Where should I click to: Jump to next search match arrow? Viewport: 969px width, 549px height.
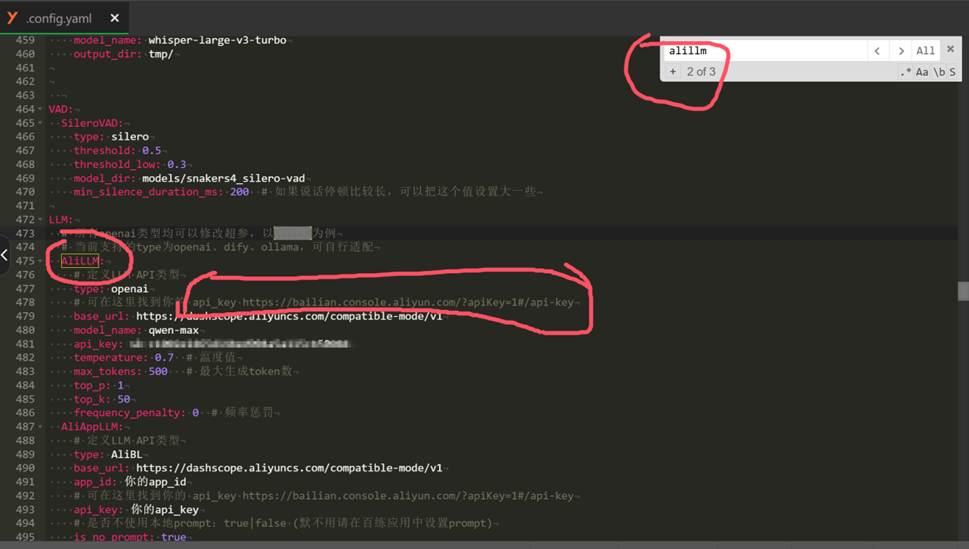point(901,51)
